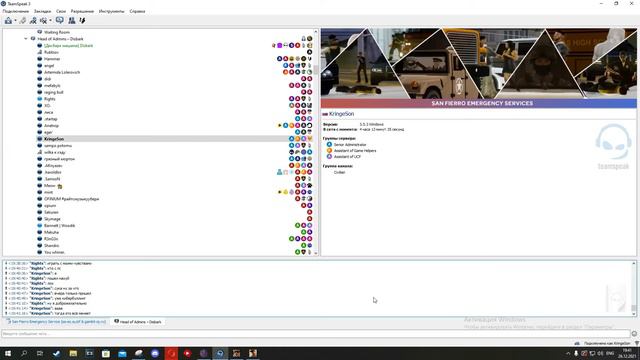Screen dimensions: 640x360
Task: Select user Hammer in the channel tree
Action: point(52,59)
